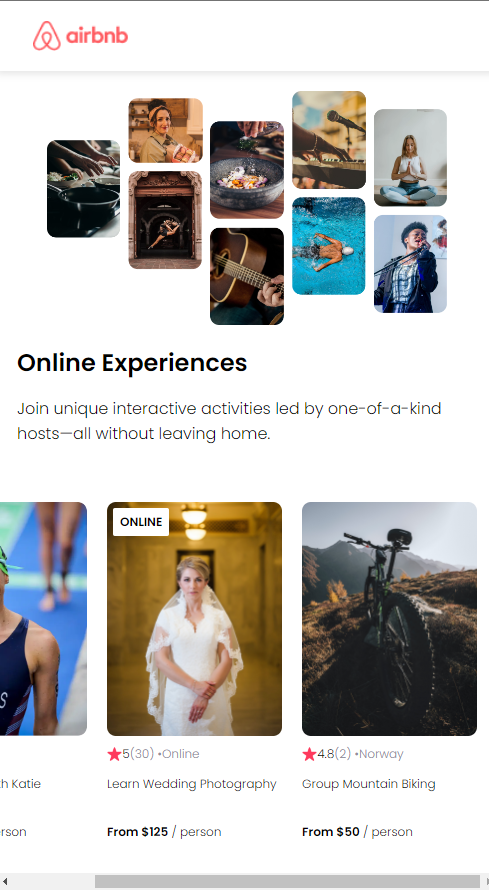Click the scrollbar left arrow

5,881
